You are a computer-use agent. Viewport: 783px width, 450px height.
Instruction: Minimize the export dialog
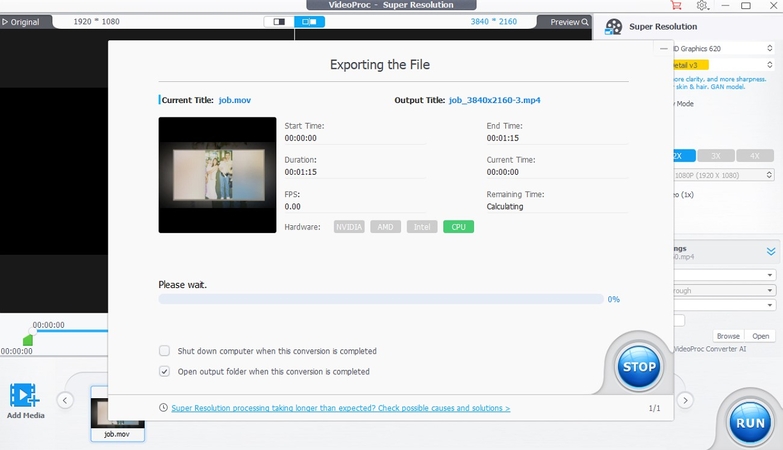663,48
